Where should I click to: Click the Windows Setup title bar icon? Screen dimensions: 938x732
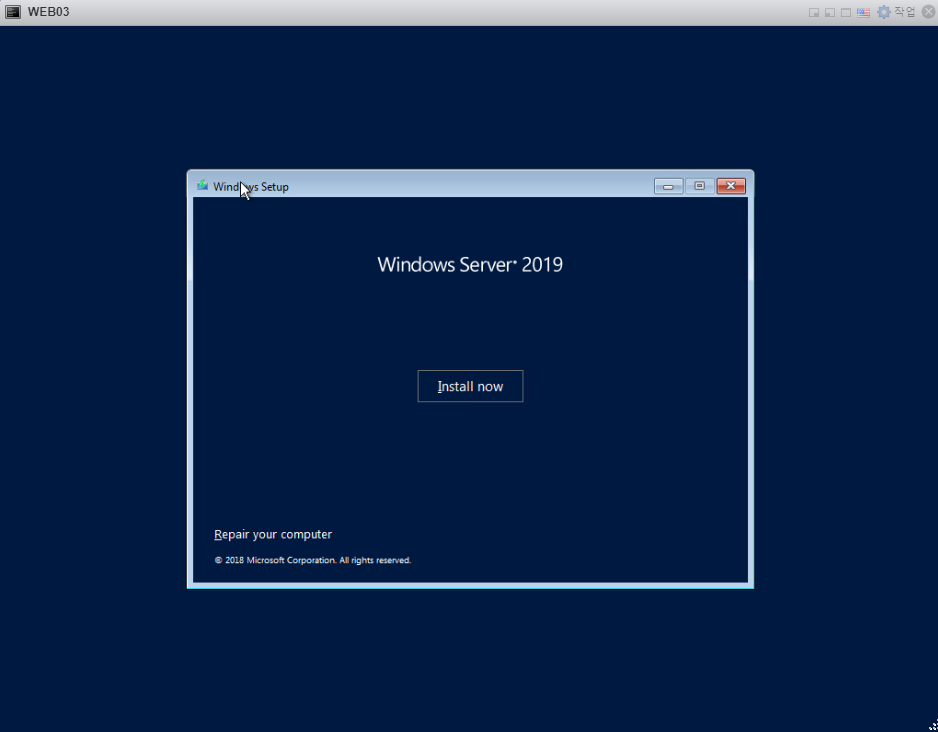pos(203,186)
